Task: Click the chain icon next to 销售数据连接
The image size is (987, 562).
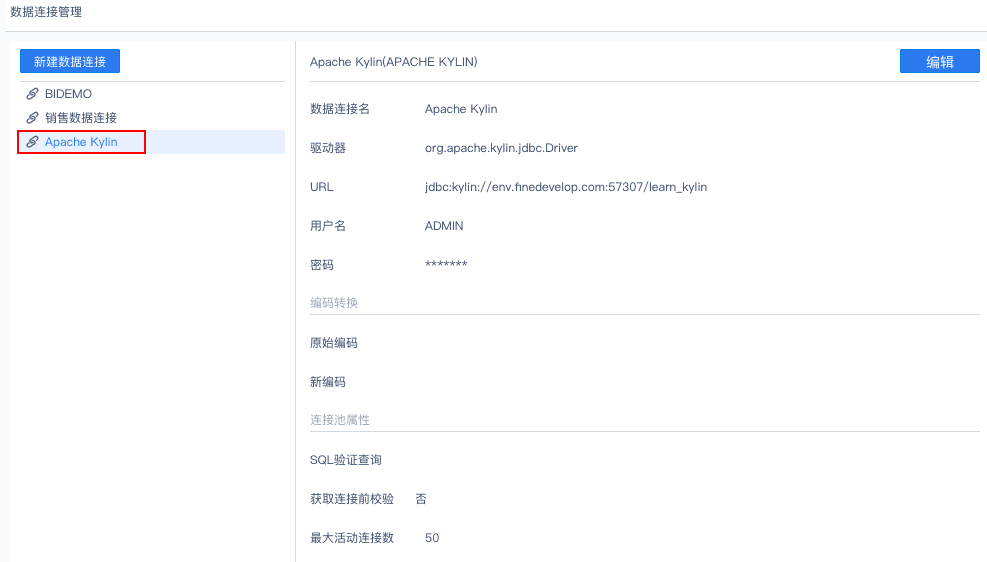Action: [32, 118]
